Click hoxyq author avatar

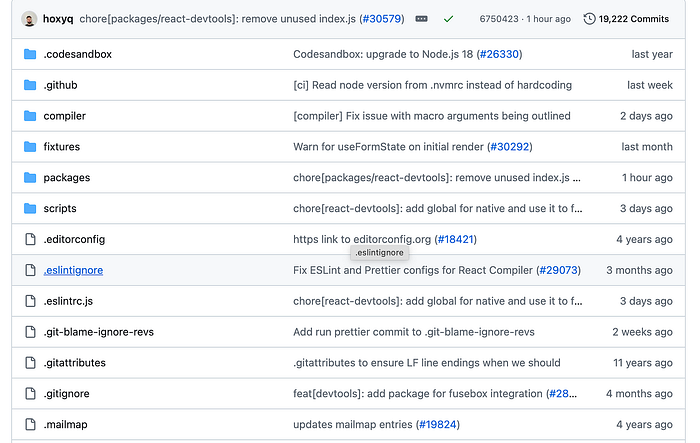(x=29, y=19)
